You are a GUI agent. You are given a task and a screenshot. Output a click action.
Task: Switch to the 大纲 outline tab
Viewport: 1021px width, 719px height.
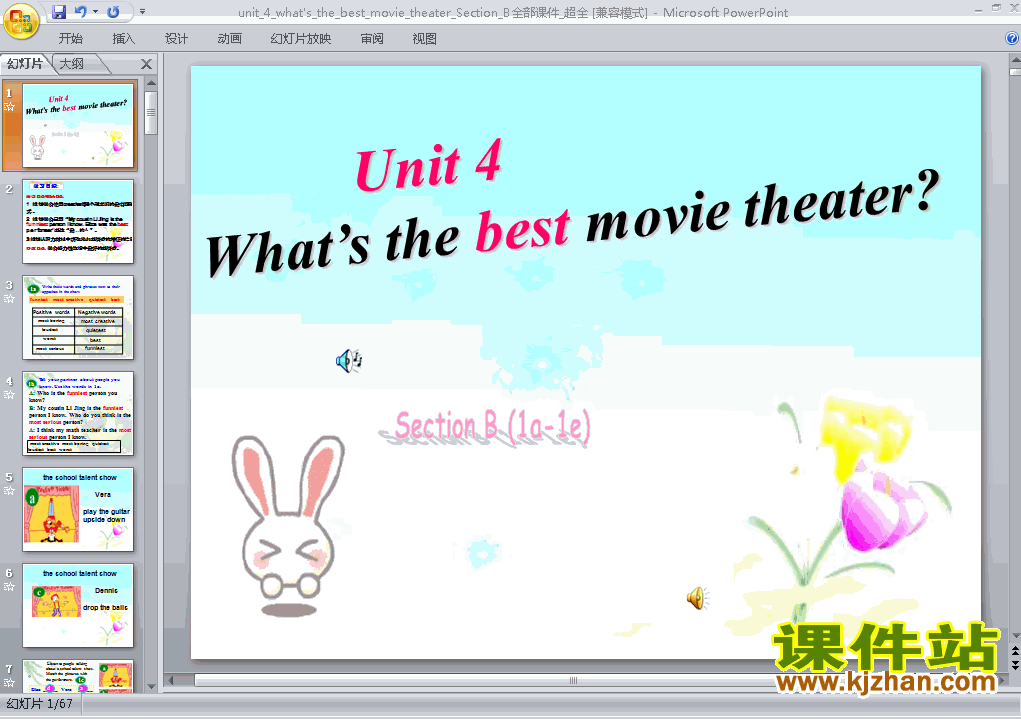coord(72,64)
